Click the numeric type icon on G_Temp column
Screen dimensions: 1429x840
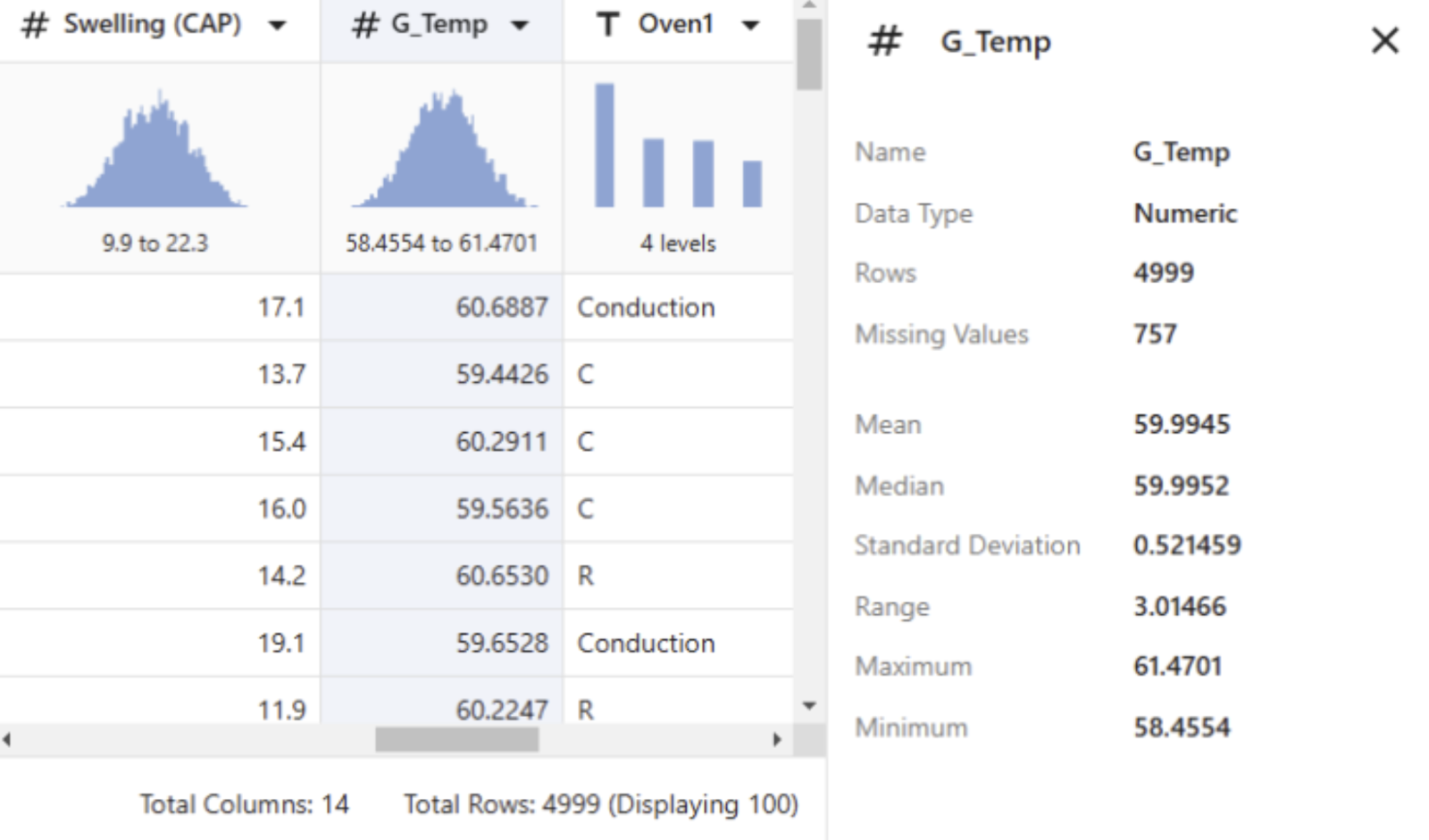(x=364, y=25)
